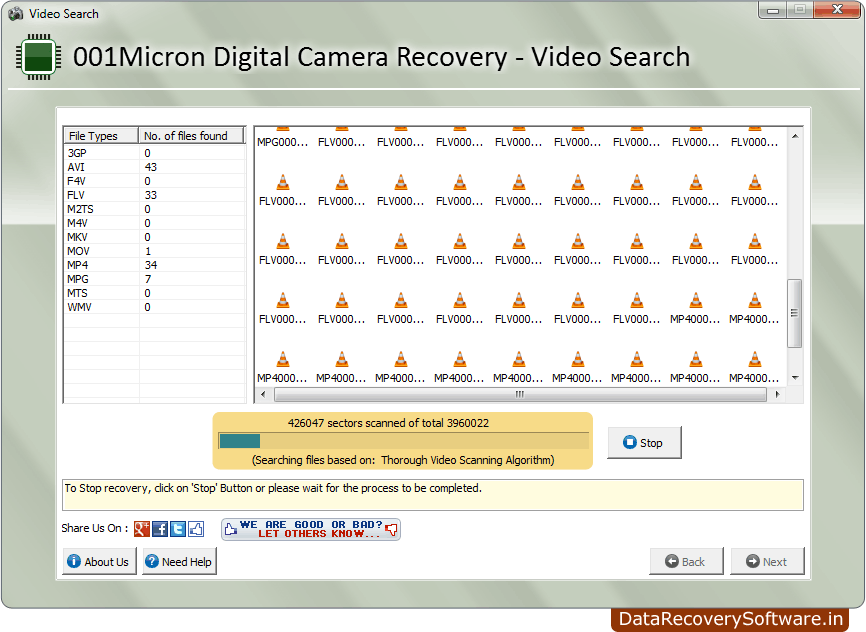Image resolution: width=866 pixels, height=632 pixels.
Task: Open the 'We are good or bad' feedback banner
Action: pos(311,529)
